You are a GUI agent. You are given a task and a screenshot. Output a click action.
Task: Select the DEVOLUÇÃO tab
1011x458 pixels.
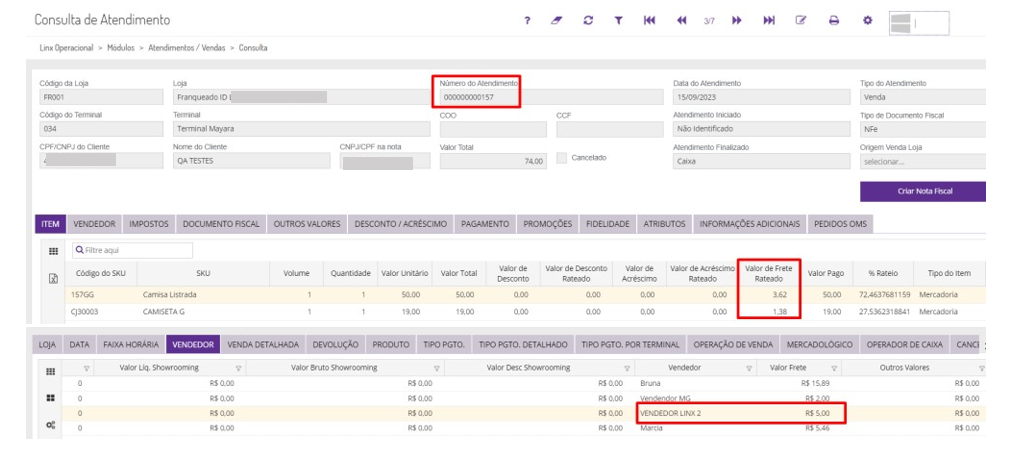(335, 344)
